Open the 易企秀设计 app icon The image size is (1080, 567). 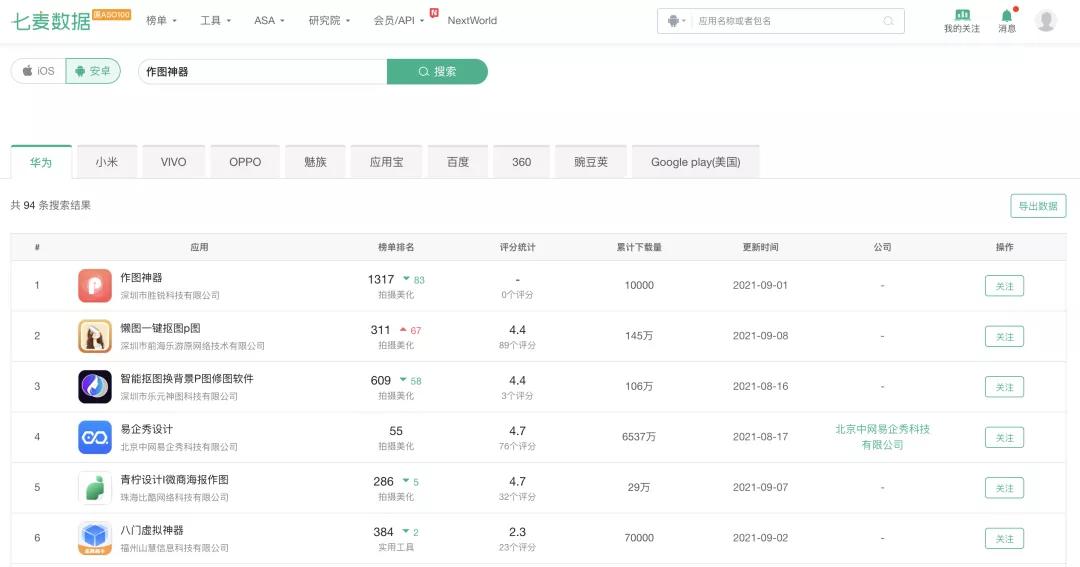click(x=94, y=437)
